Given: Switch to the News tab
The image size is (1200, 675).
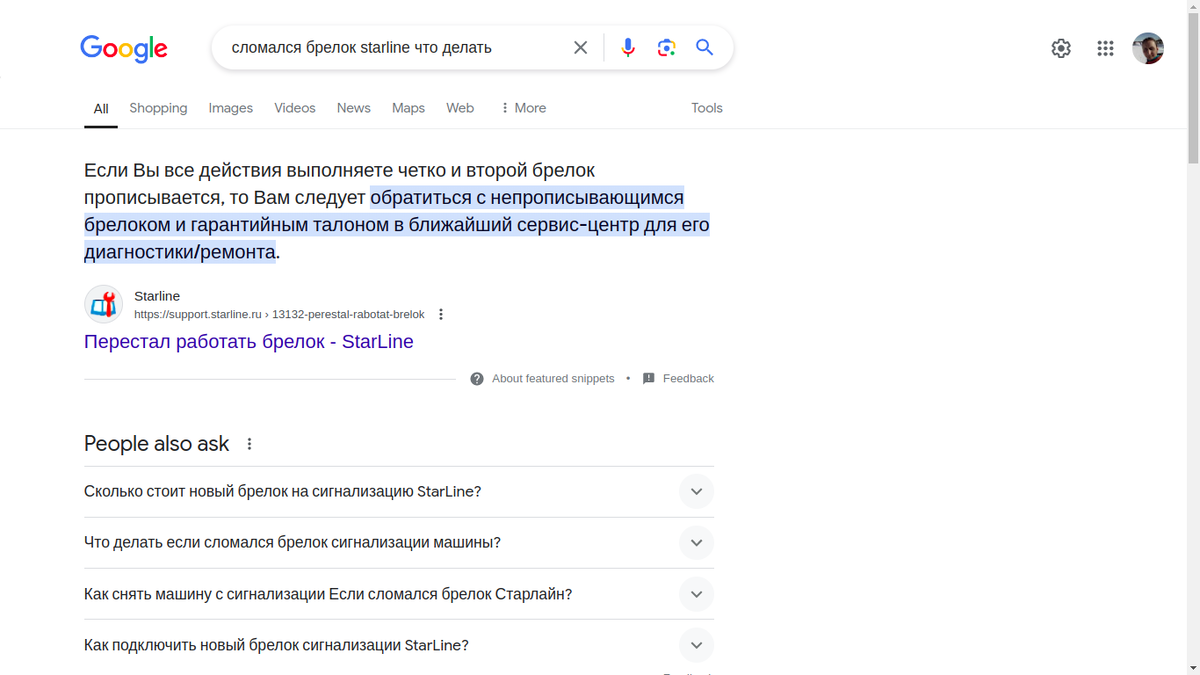Looking at the screenshot, I should (354, 108).
